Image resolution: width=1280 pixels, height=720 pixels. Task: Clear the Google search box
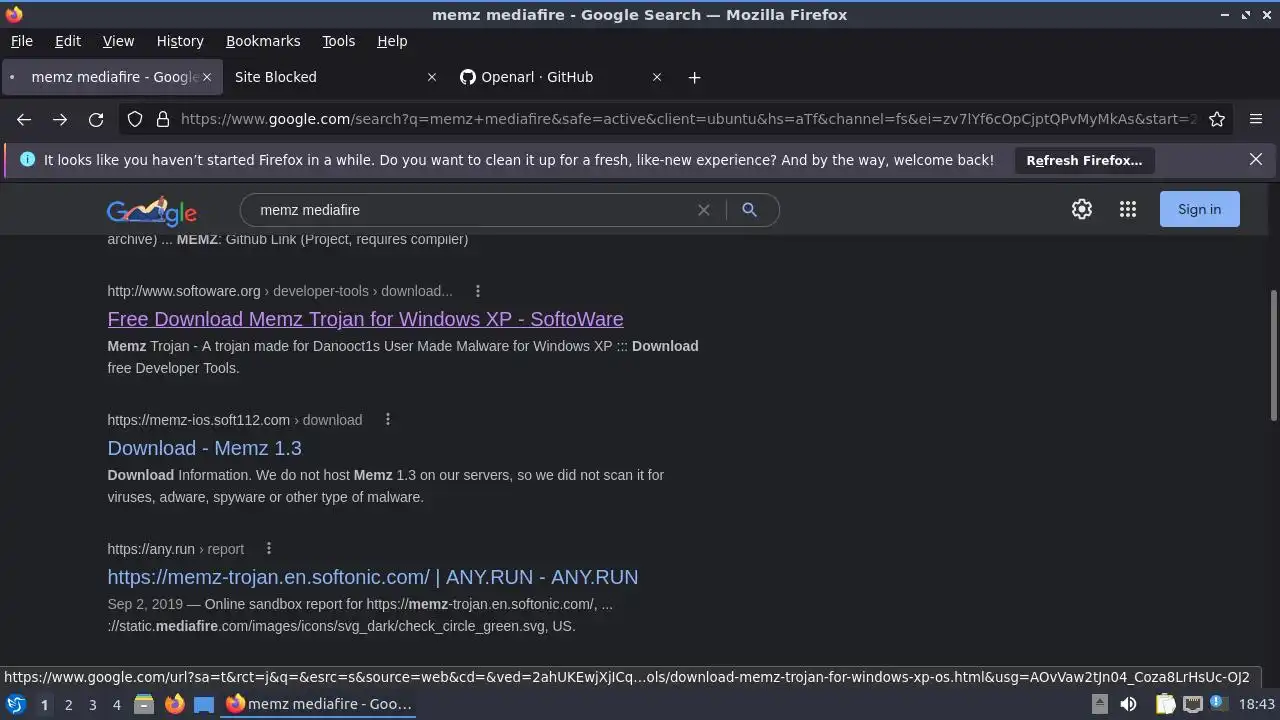(x=704, y=210)
